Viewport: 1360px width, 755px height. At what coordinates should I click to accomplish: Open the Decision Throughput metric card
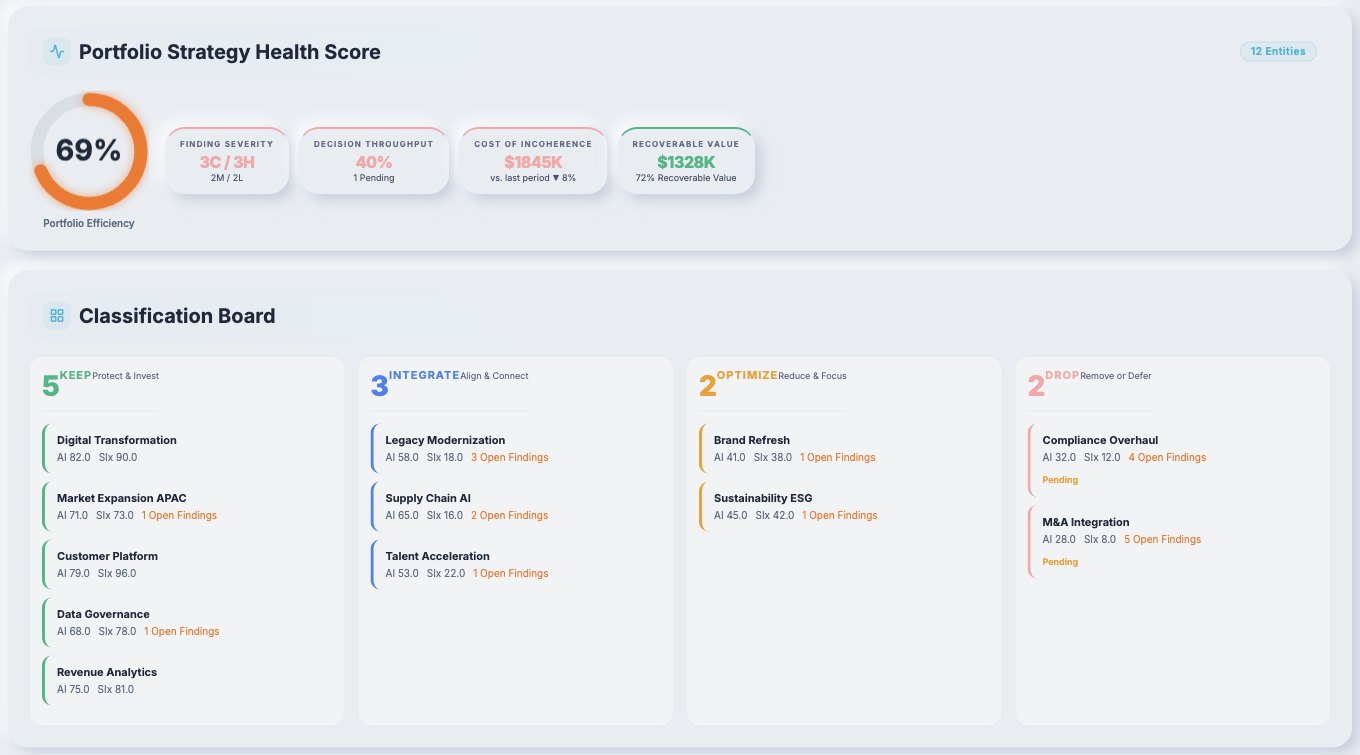coord(373,160)
